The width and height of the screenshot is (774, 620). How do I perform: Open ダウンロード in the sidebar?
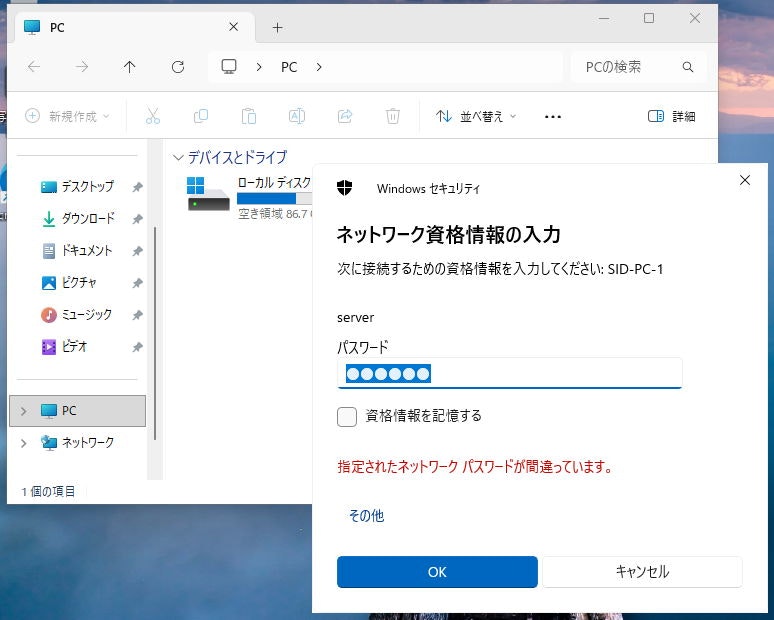point(88,218)
